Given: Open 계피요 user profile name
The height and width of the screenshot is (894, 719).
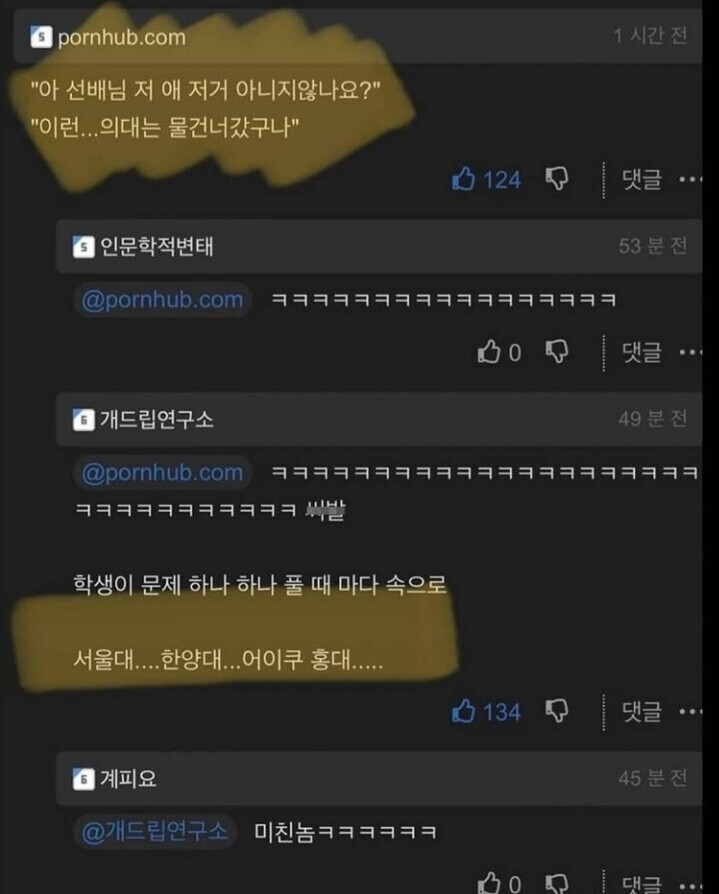Looking at the screenshot, I should [128, 779].
